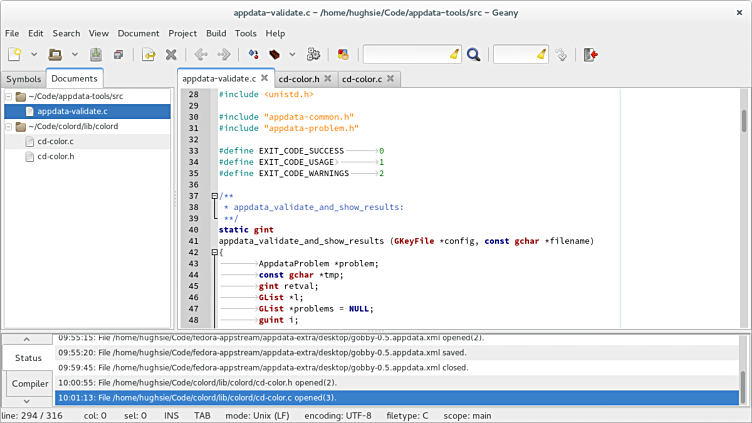
Task: Collapse the comment fold at line 37
Action: [x=215, y=196]
